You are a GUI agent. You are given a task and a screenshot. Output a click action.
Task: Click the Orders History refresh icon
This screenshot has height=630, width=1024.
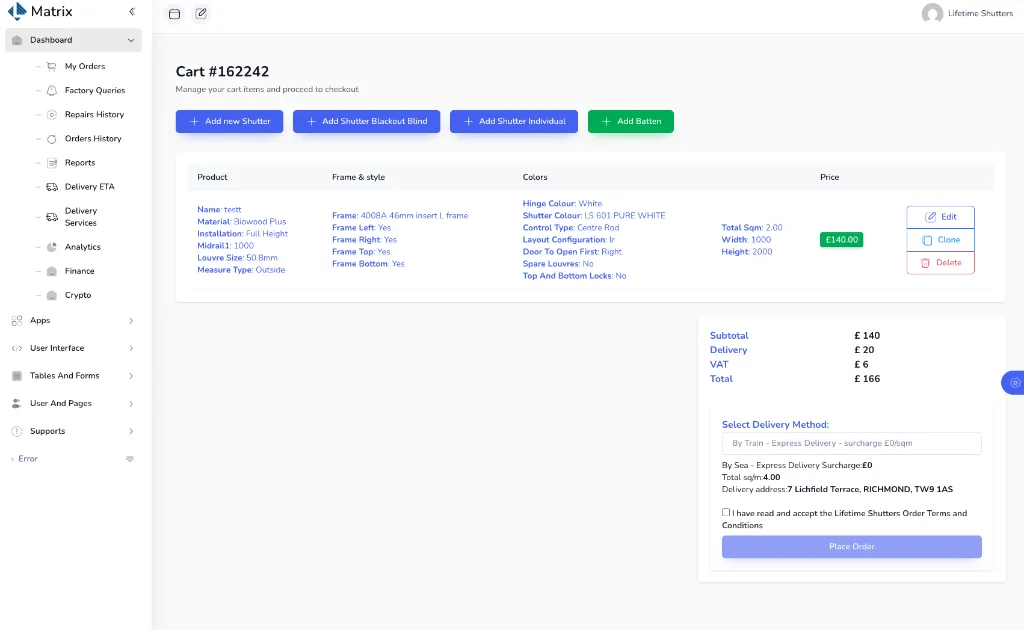tap(52, 139)
